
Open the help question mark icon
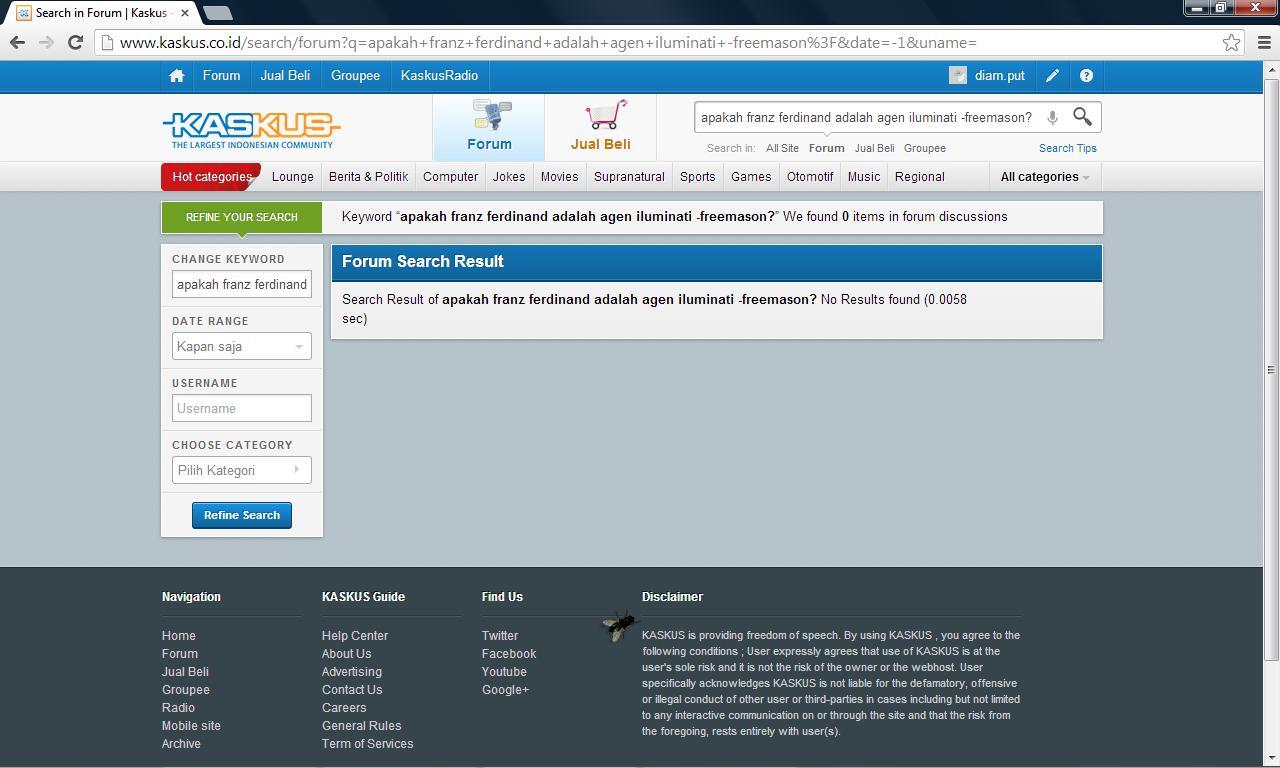click(1086, 76)
